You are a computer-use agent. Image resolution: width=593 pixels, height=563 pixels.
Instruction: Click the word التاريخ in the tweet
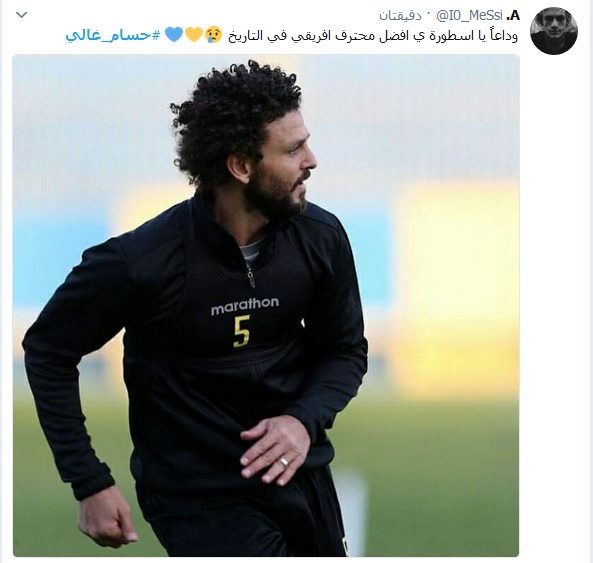pos(246,36)
